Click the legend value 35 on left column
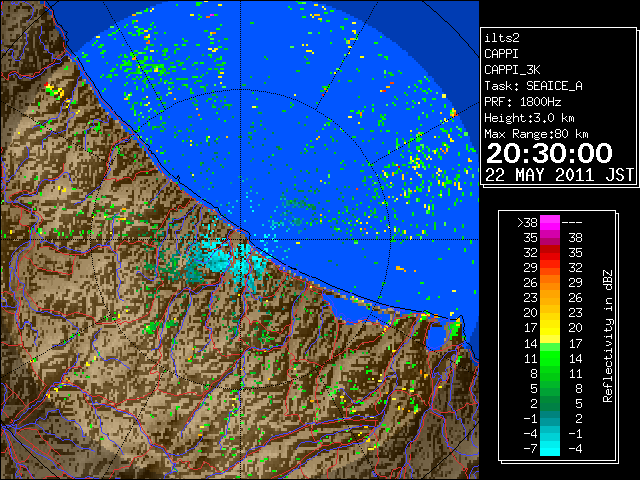The height and width of the screenshot is (480, 640). click(531, 238)
